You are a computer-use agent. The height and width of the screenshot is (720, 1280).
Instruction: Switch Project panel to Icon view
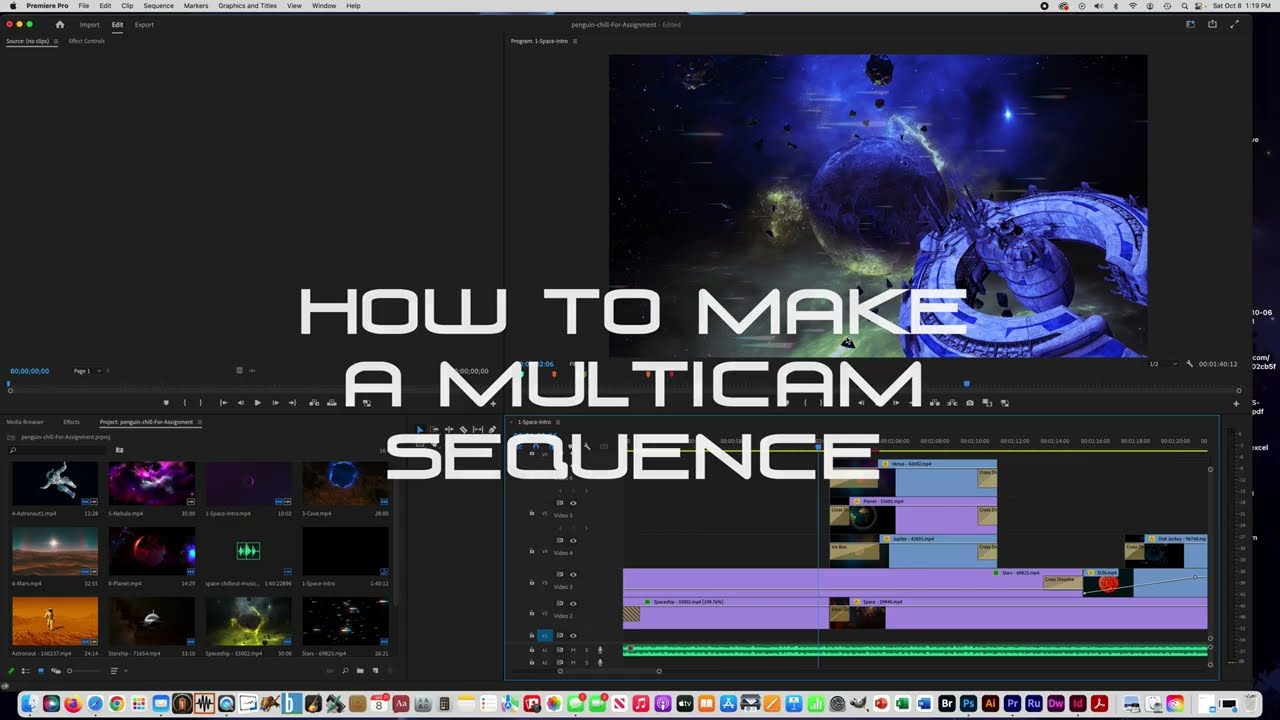[41, 670]
